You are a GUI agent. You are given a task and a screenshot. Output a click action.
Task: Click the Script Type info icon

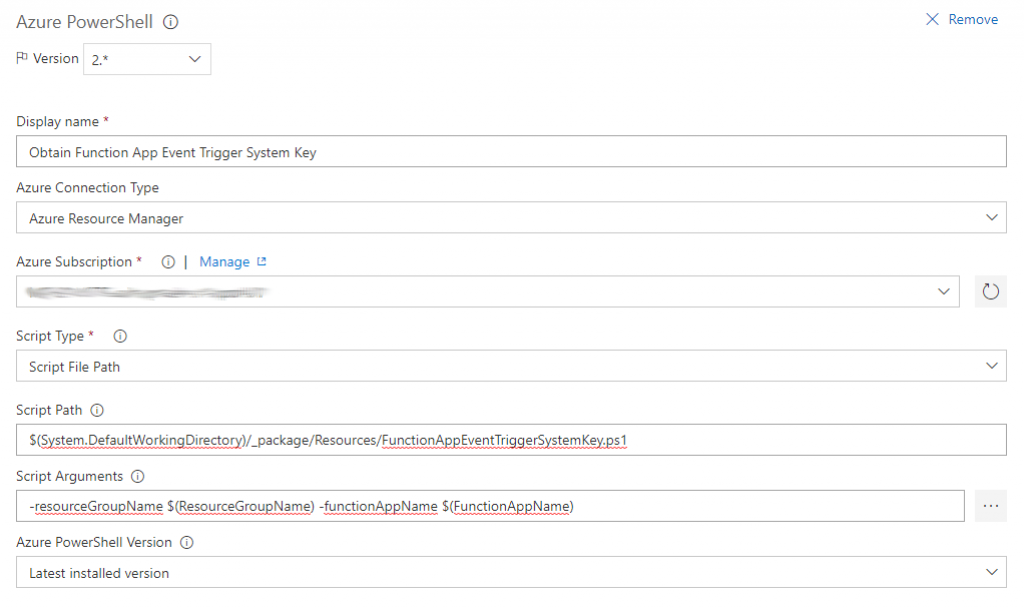tap(120, 336)
